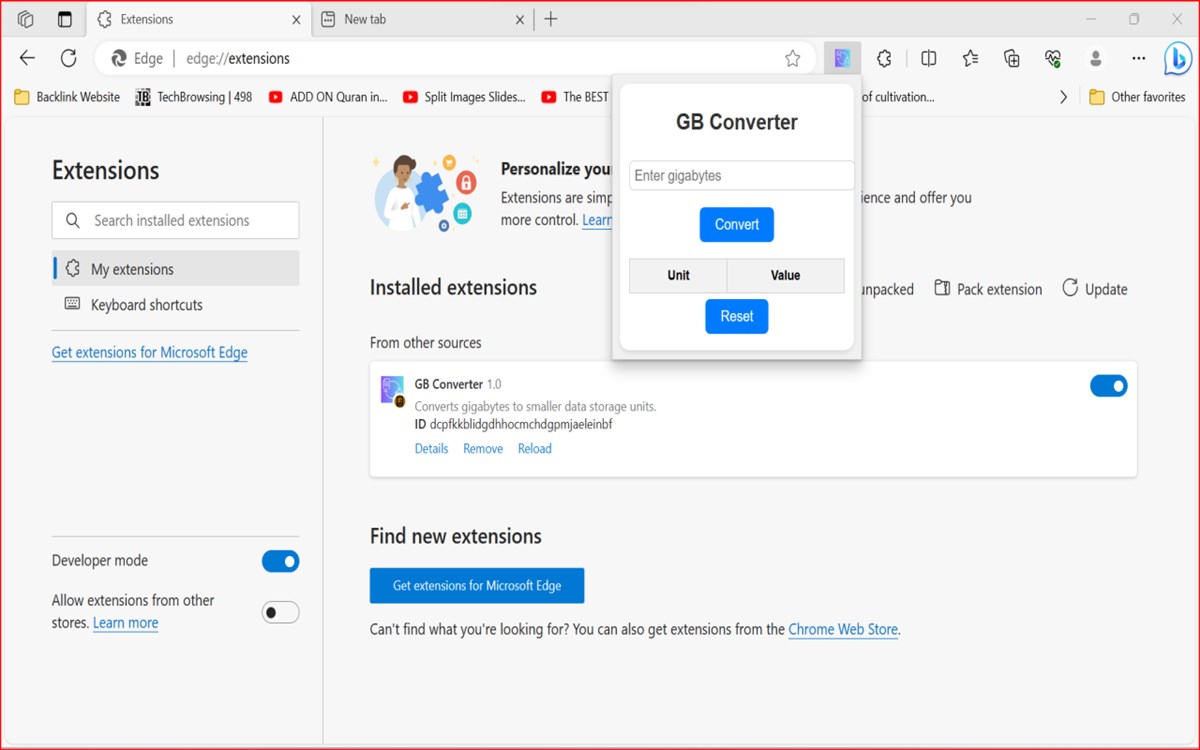This screenshot has width=1200, height=750.
Task: Toggle the Developer mode switch
Action: (280, 561)
